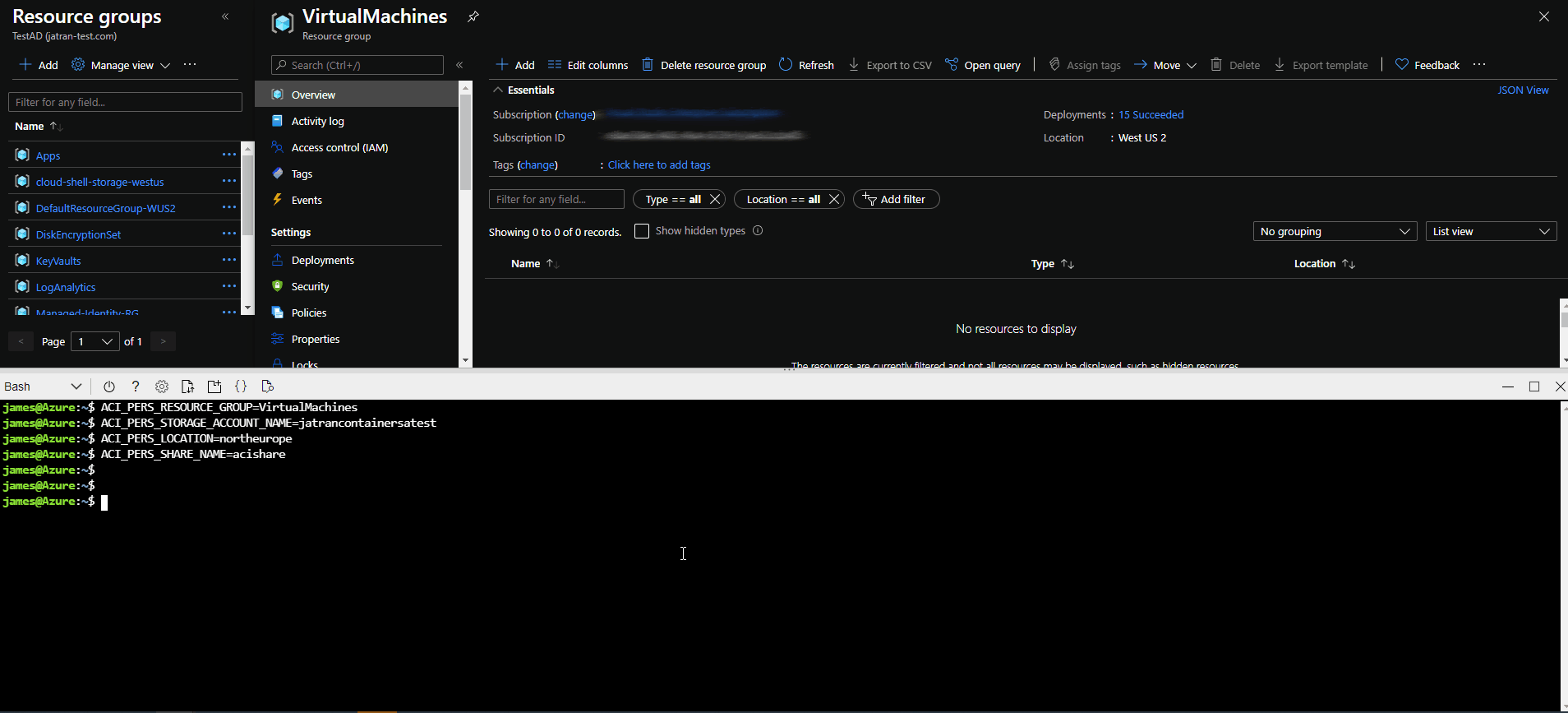This screenshot has height=713, width=1568.
Task: Open the Page number dropdown
Action: [x=95, y=341]
